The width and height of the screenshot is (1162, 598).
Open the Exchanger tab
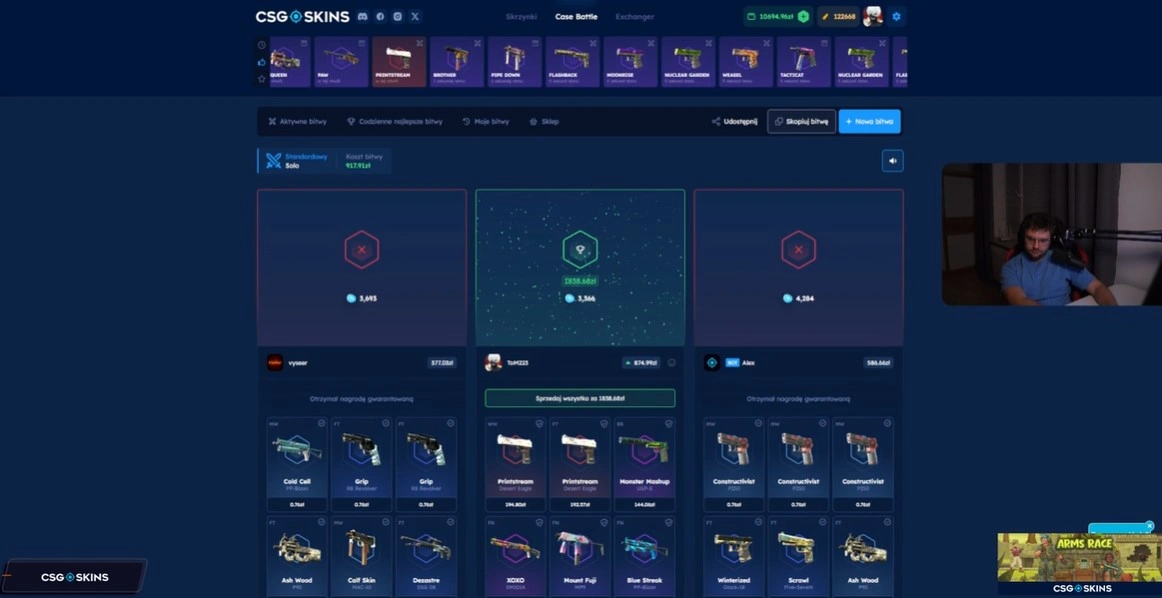click(x=634, y=16)
